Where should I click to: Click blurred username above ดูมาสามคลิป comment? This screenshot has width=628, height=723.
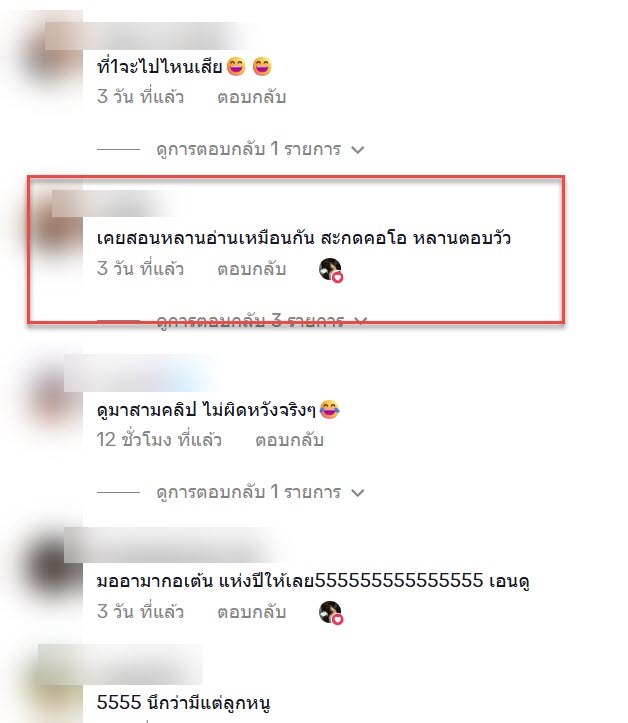point(141,373)
